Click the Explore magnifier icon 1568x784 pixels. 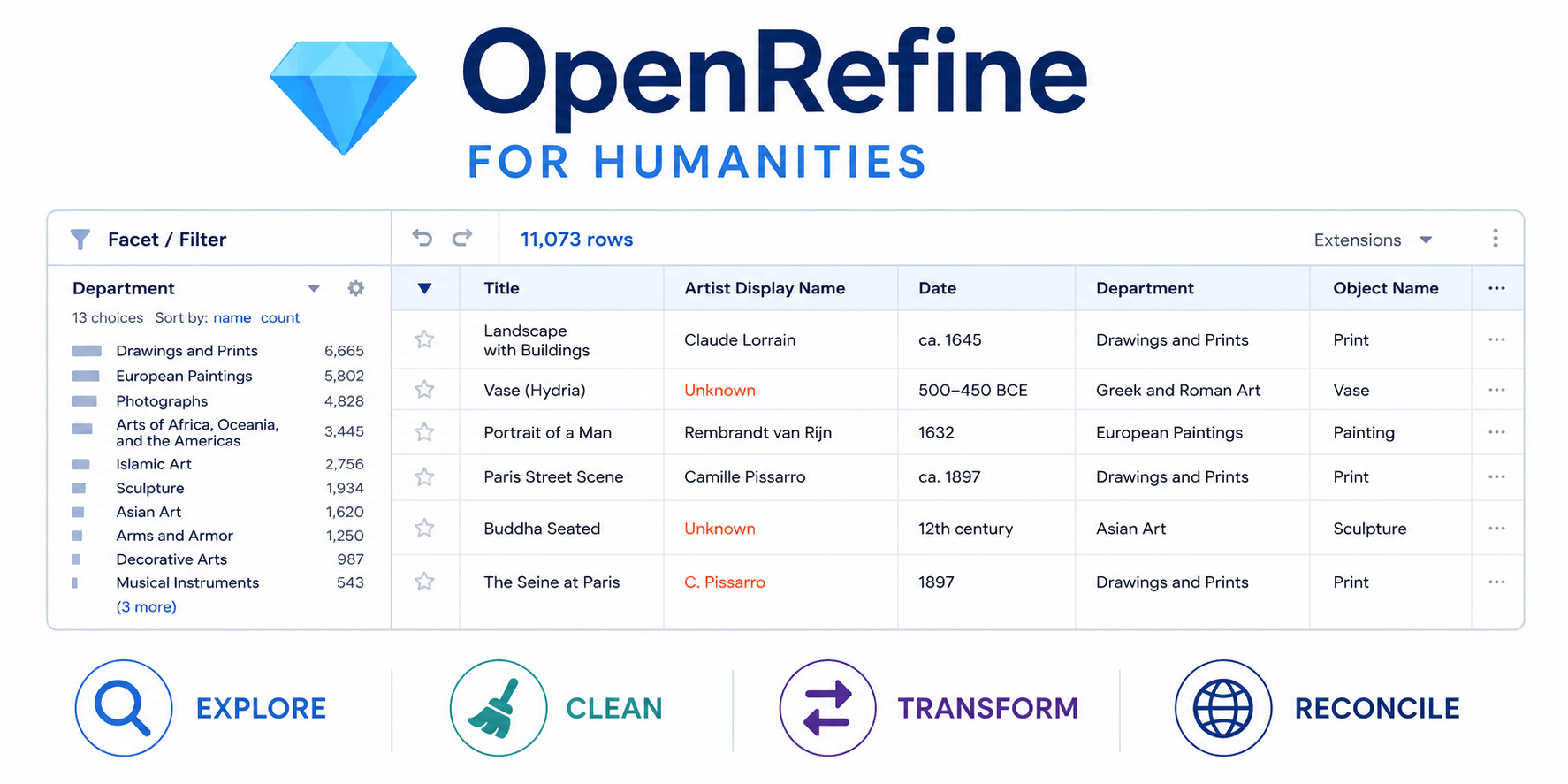[124, 708]
